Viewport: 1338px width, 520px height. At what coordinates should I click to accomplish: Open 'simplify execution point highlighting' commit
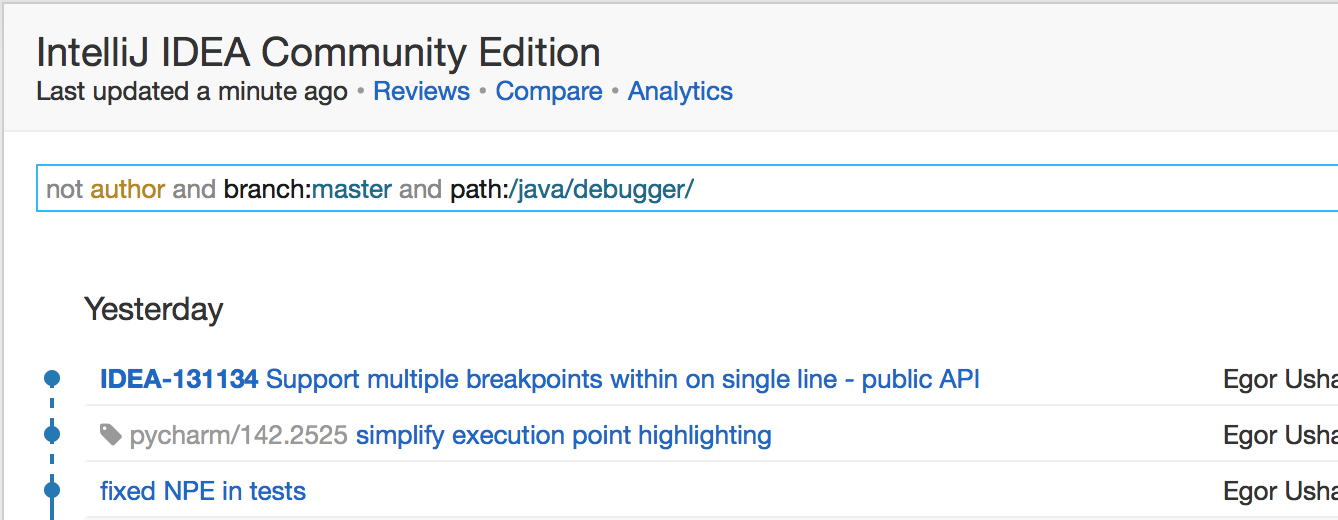(564, 435)
